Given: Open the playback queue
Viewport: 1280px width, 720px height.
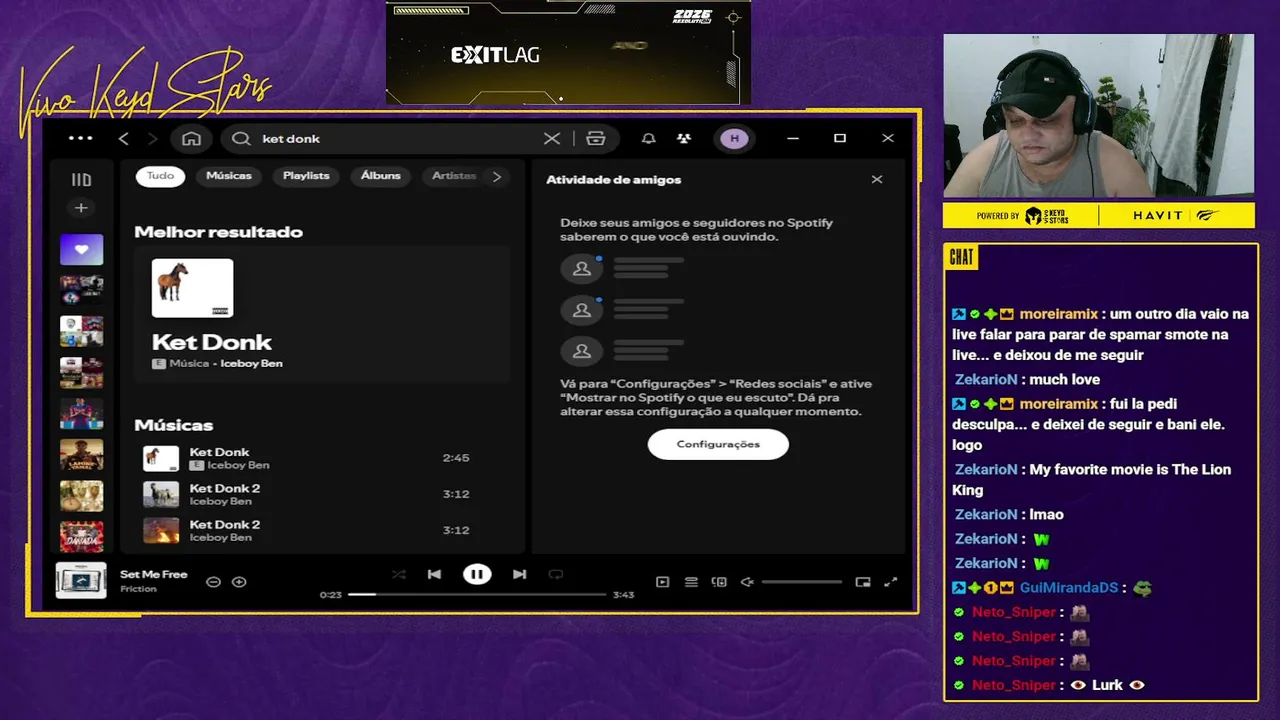Looking at the screenshot, I should [691, 582].
